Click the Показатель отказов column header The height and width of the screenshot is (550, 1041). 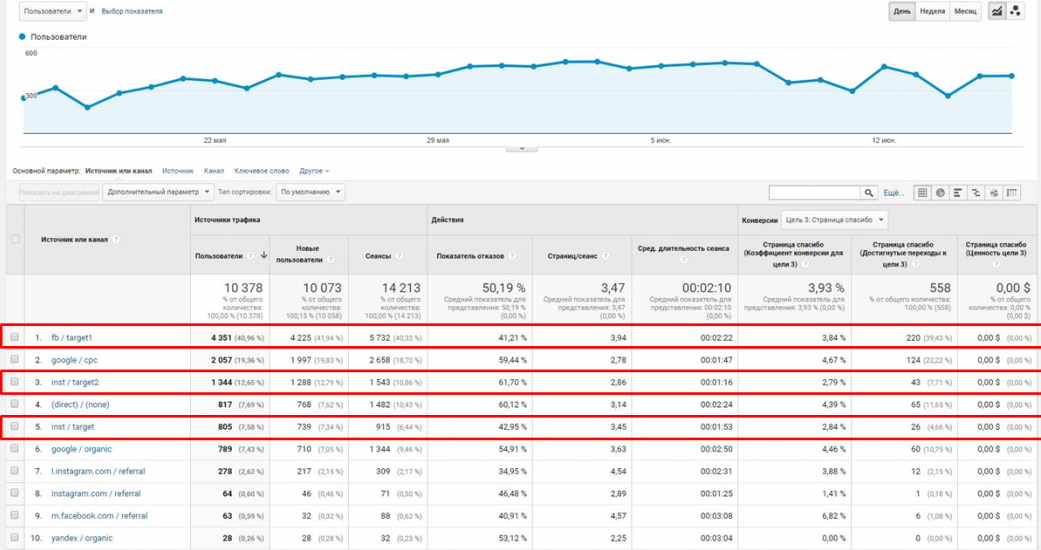click(x=470, y=256)
